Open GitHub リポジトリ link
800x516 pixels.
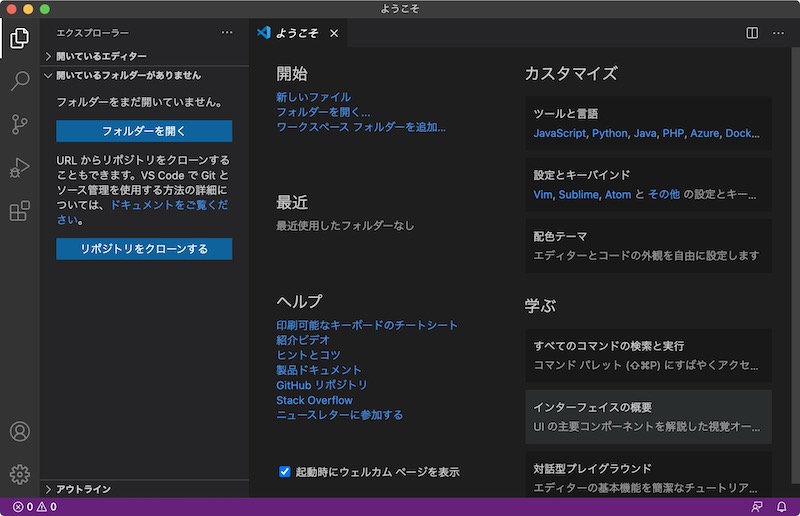tap(321, 385)
